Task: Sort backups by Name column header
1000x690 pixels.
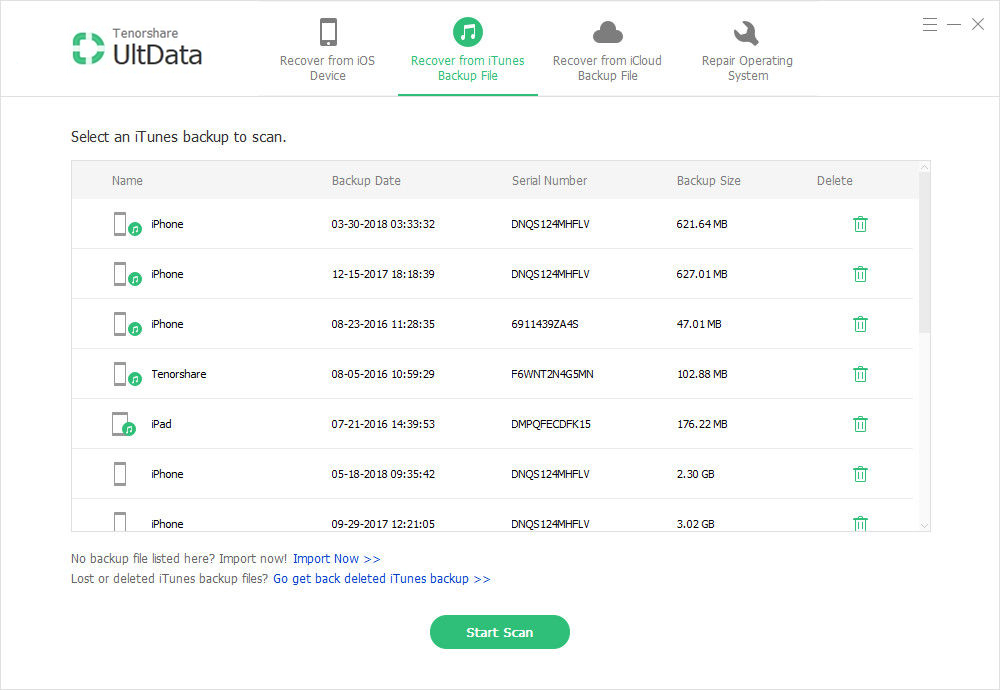Action: [x=127, y=180]
